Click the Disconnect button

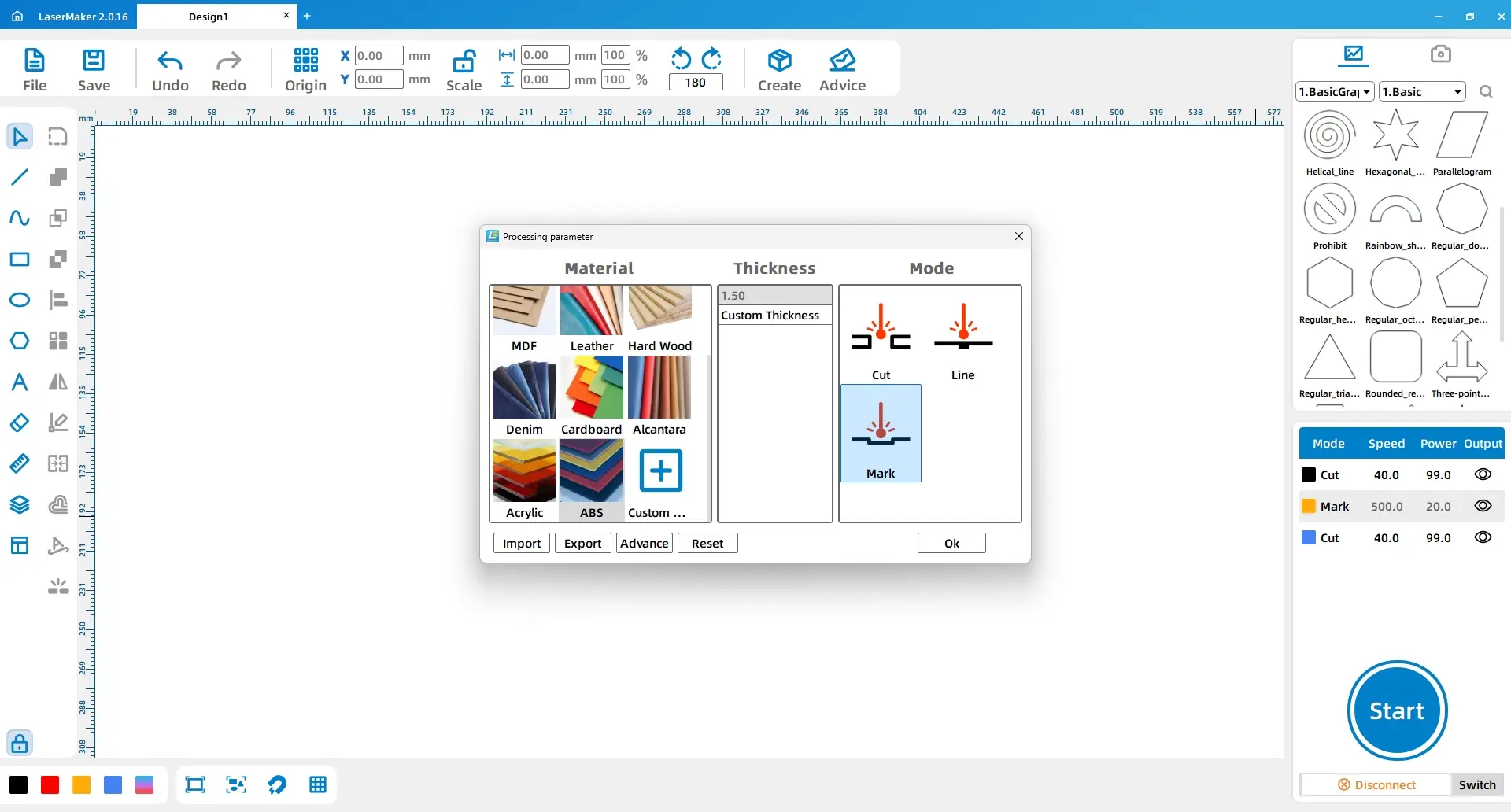click(x=1376, y=784)
